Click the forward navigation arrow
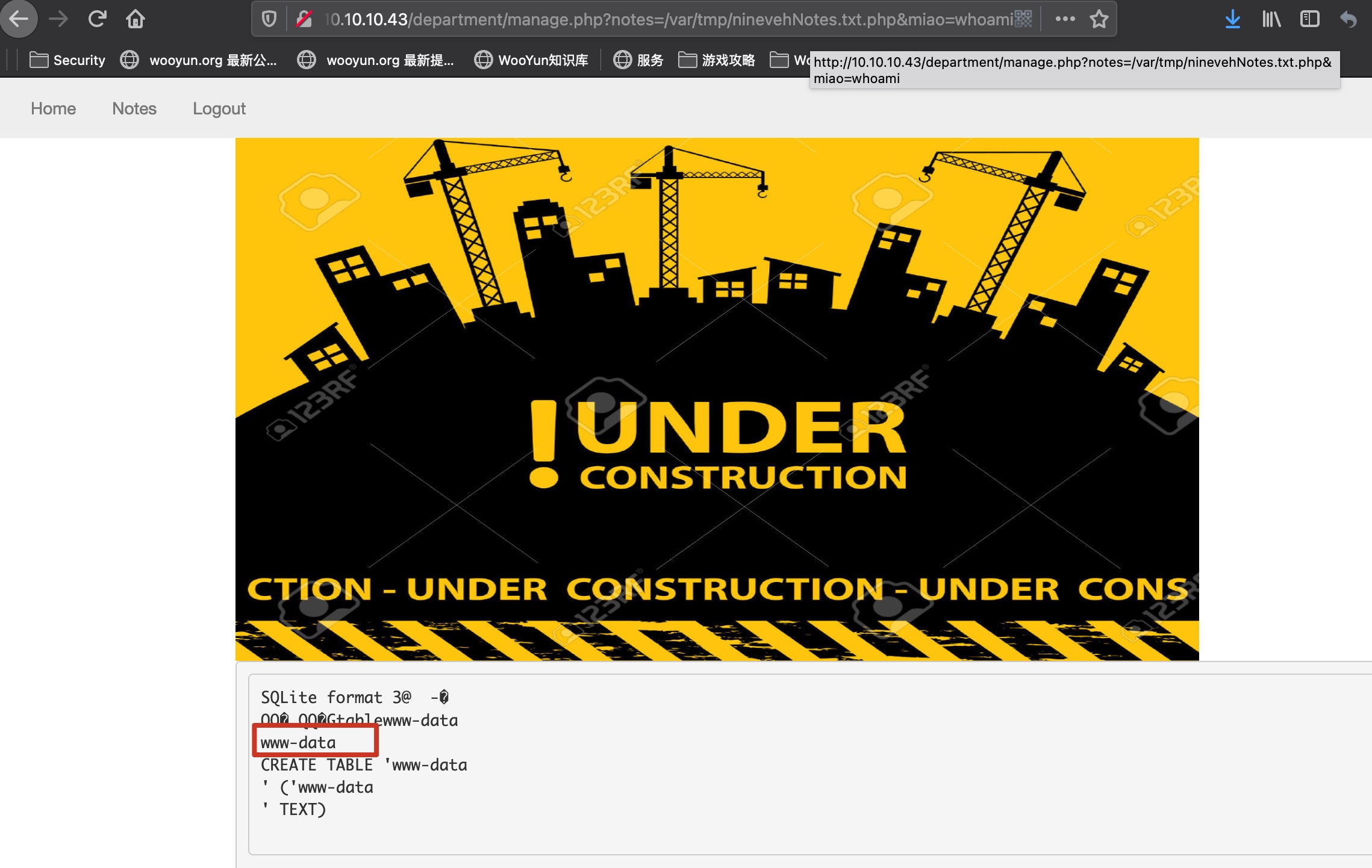Image resolution: width=1372 pixels, height=868 pixels. [58, 19]
